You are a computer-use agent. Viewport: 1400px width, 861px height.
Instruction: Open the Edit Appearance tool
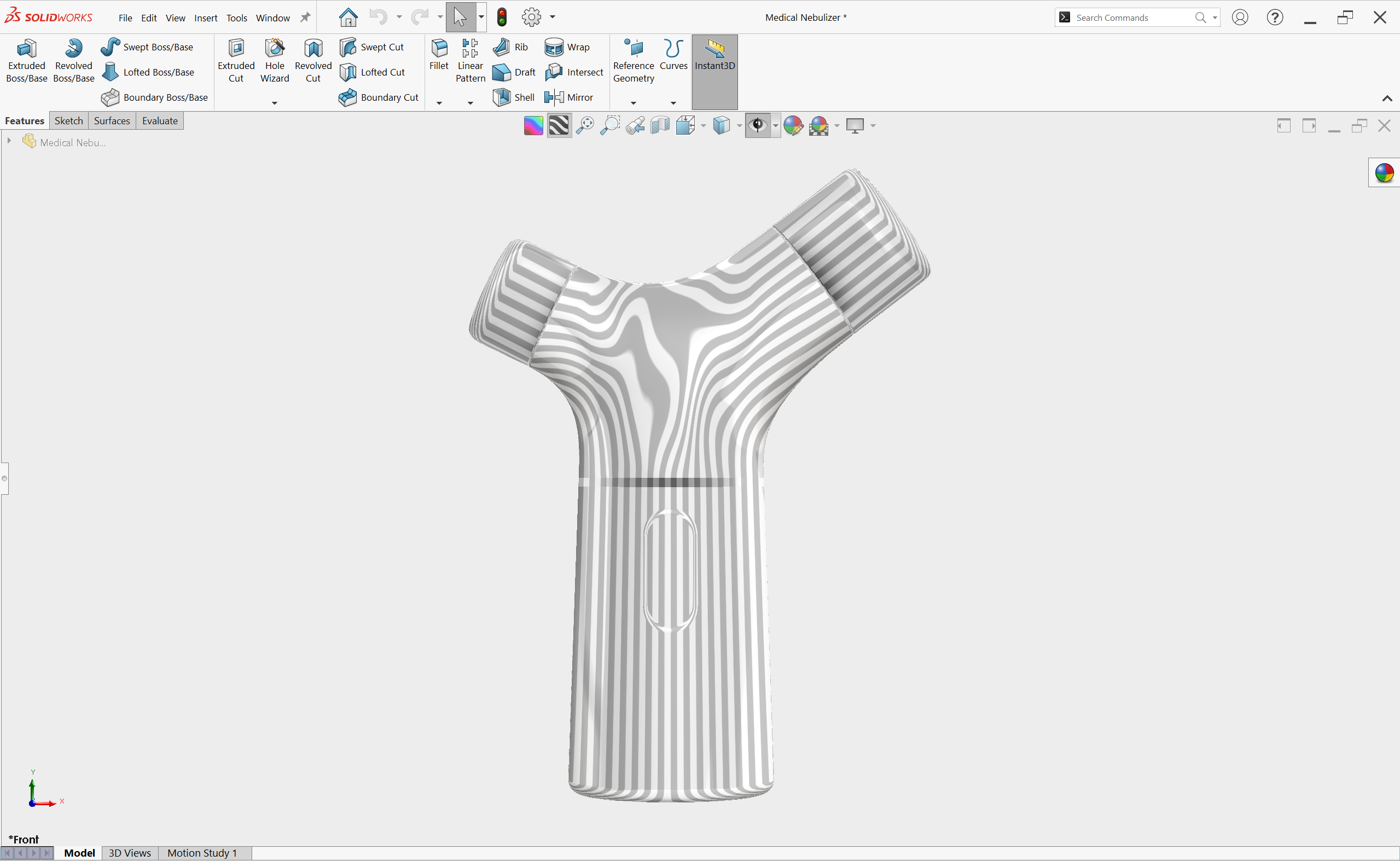tap(793, 125)
